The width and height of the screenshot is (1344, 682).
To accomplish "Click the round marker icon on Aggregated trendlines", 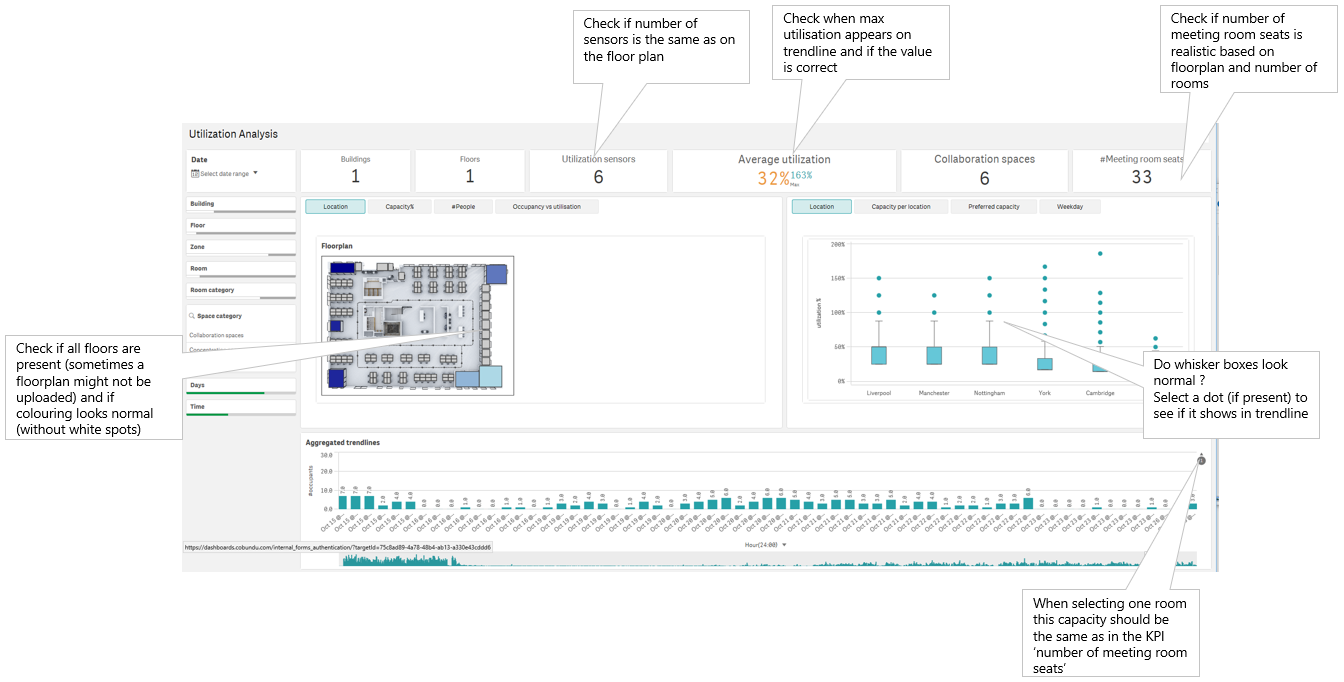I will [1201, 460].
